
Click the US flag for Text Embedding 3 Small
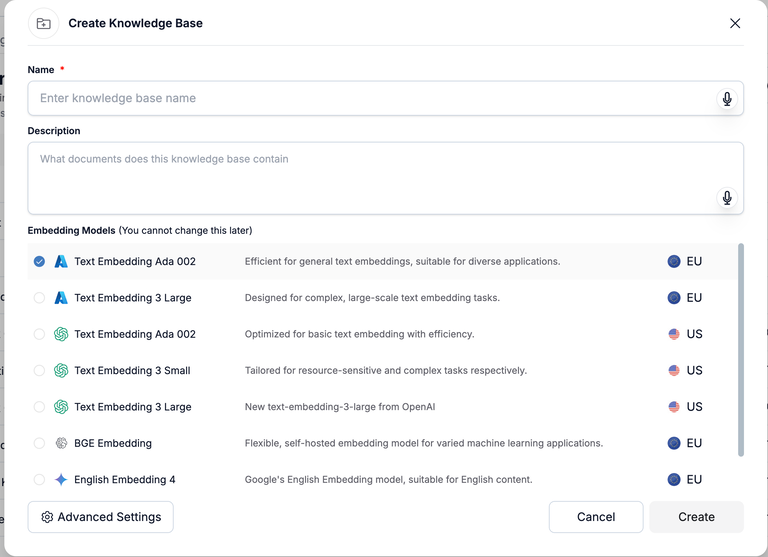[674, 370]
